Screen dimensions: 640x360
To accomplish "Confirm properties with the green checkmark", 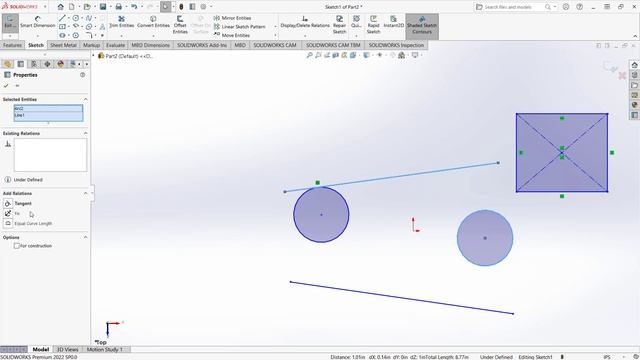I will pyautogui.click(x=6, y=86).
